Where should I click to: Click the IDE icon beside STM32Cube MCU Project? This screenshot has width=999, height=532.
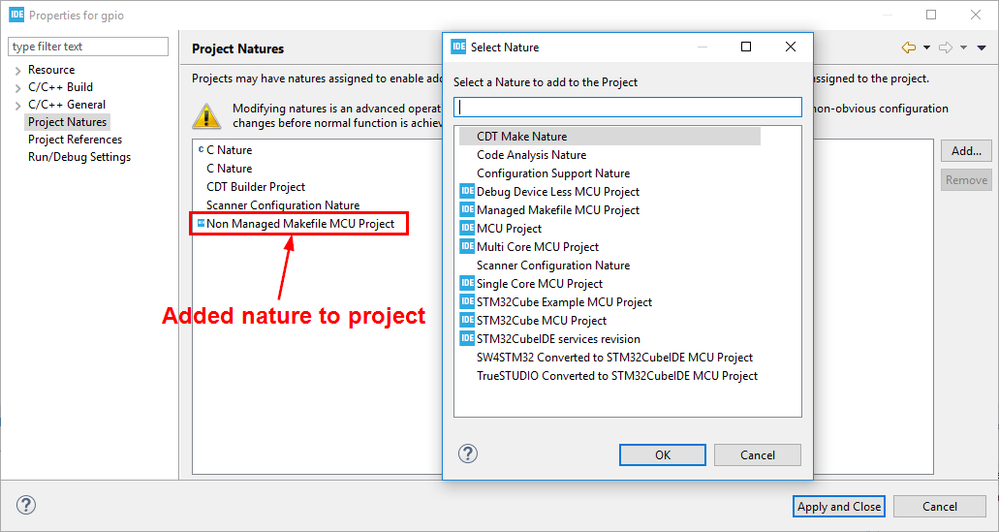pyautogui.click(x=467, y=320)
